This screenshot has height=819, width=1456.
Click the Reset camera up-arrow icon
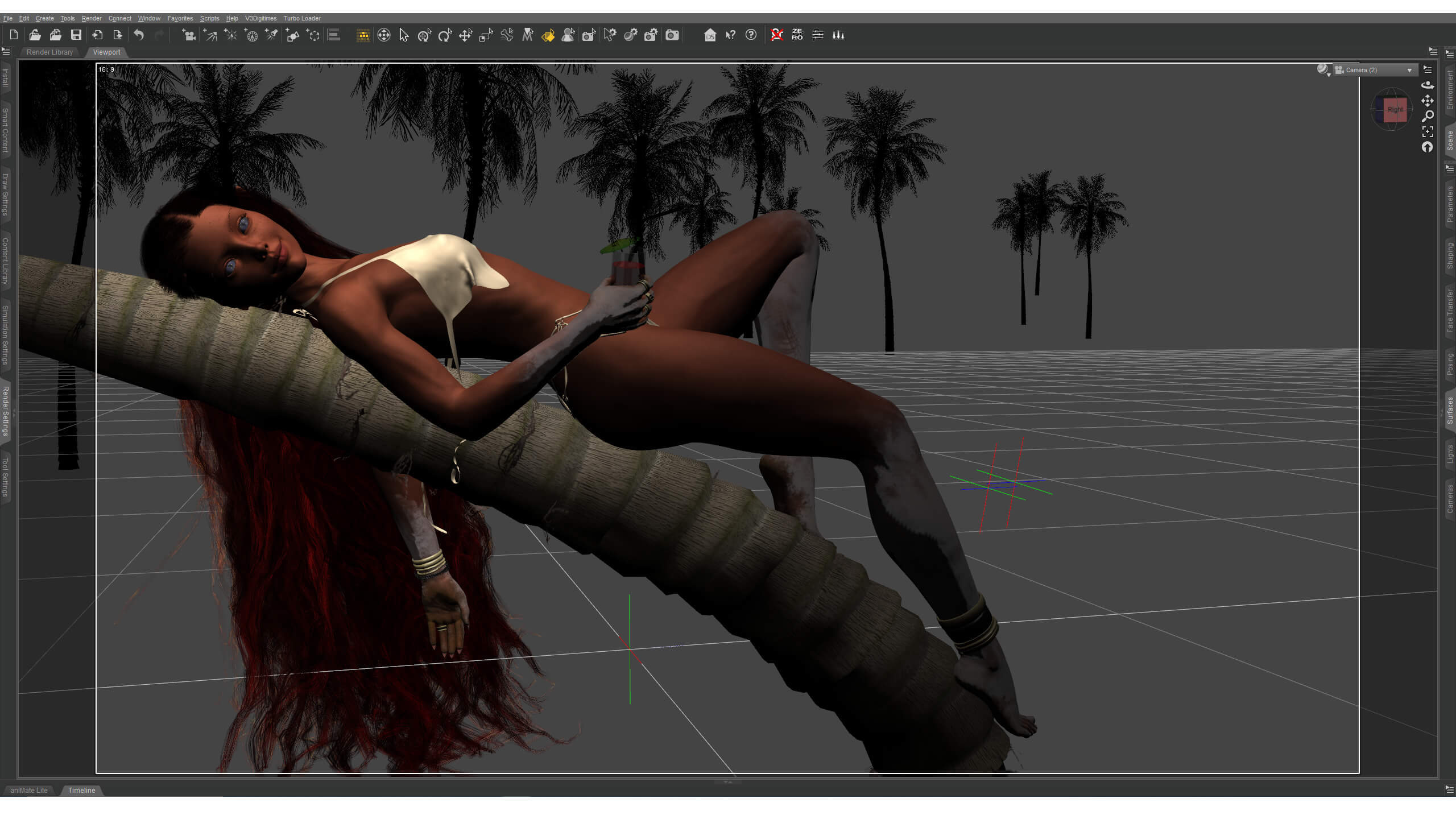point(1428,147)
